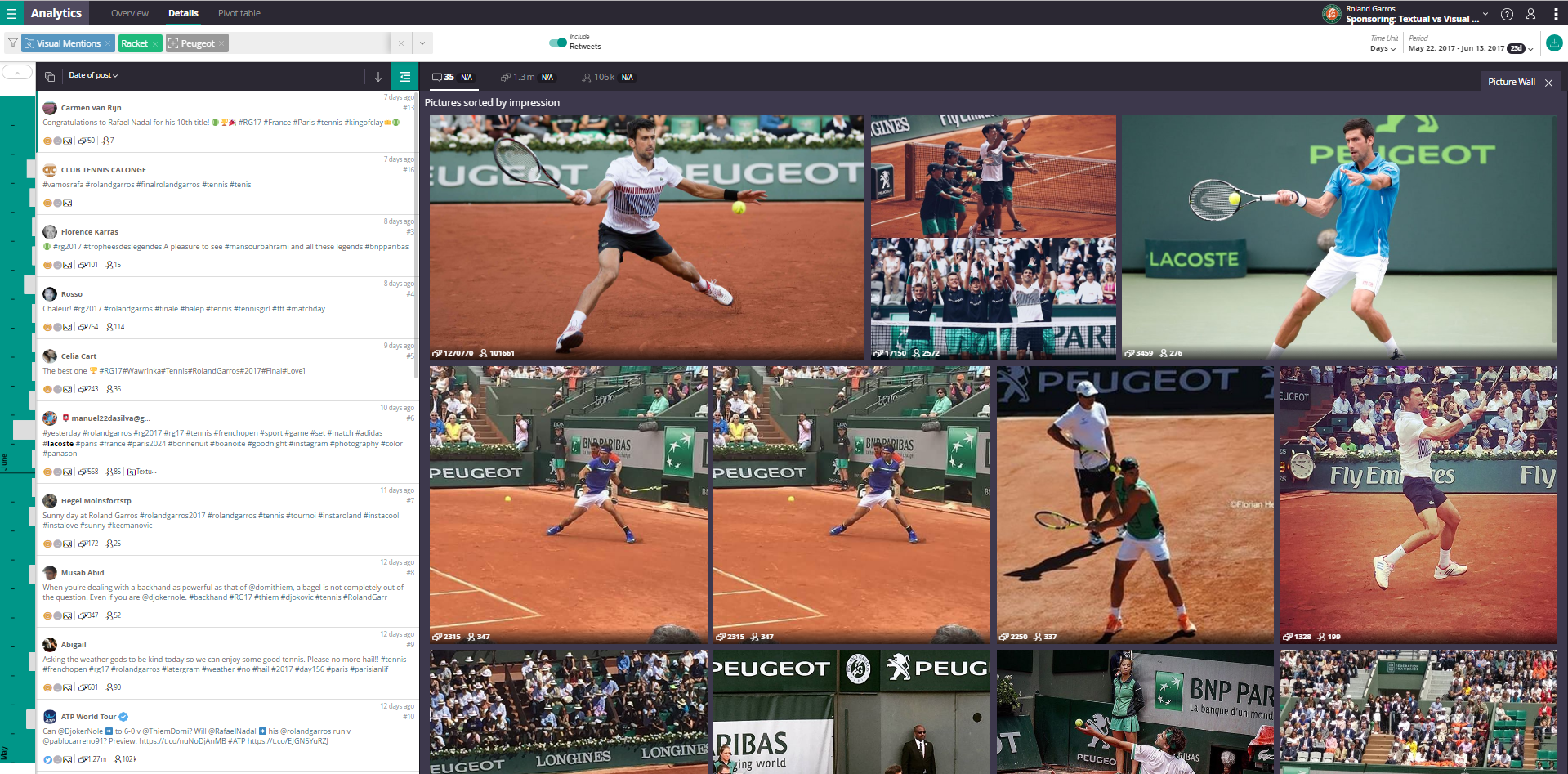Click Florence Karras author name
Screen dimensions: 1568x774
(x=90, y=232)
